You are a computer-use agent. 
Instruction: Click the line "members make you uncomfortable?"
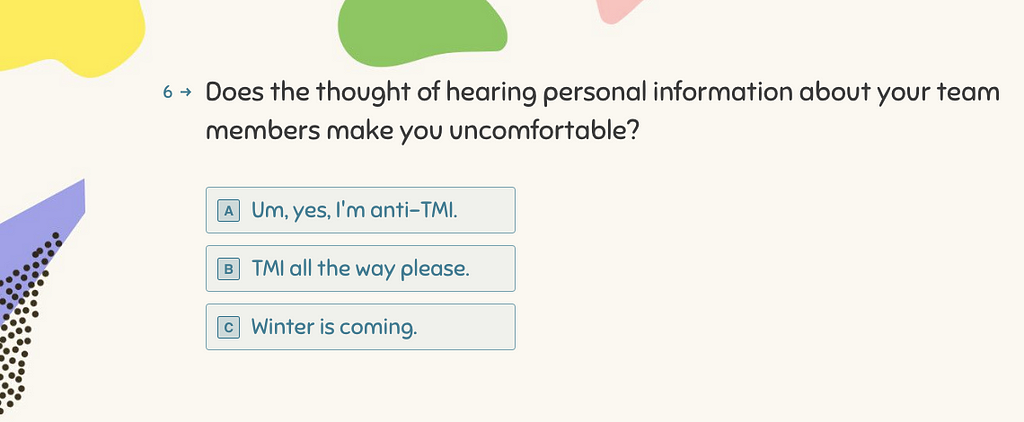tap(422, 131)
